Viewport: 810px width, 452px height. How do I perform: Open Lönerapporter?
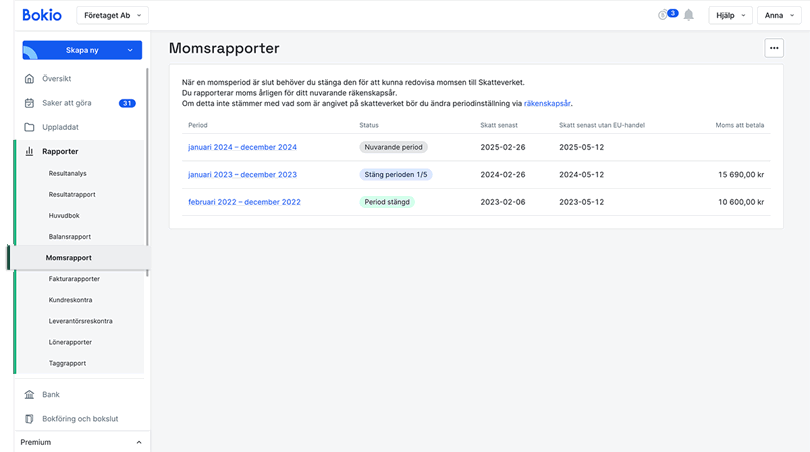[70, 342]
